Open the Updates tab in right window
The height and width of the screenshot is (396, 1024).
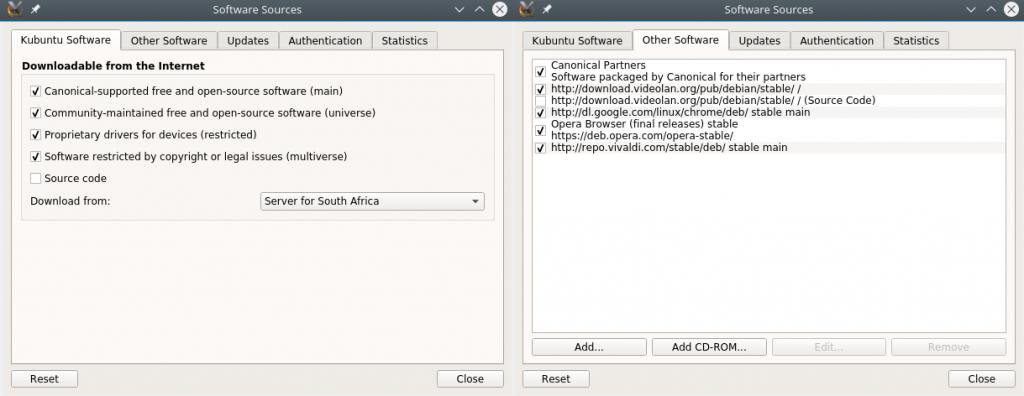pos(760,41)
